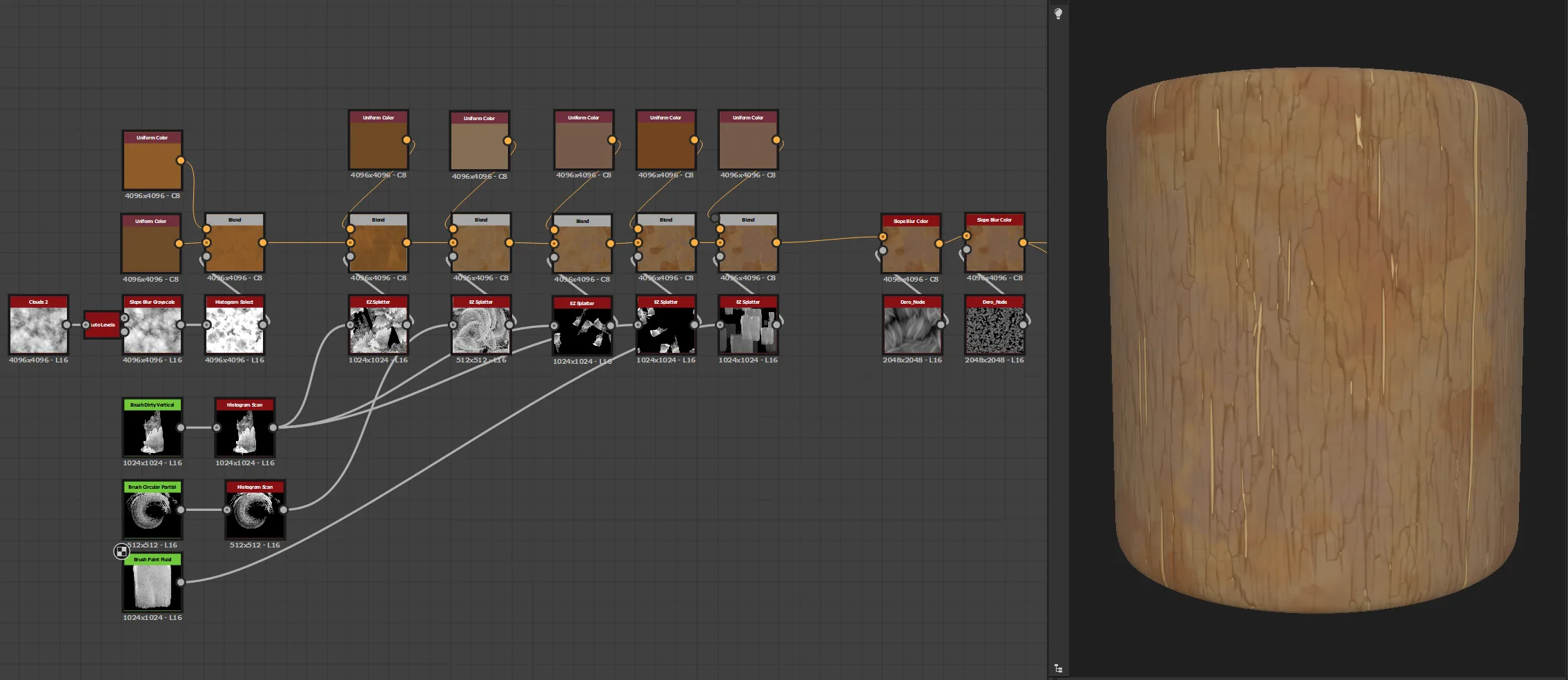This screenshot has width=1568, height=680.
Task: Click the checker badge above Brush Paint Fluid
Action: 121,551
